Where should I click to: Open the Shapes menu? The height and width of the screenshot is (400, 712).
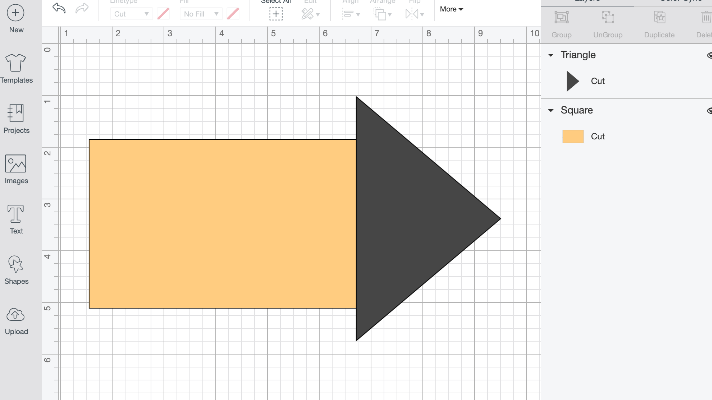pos(16,270)
